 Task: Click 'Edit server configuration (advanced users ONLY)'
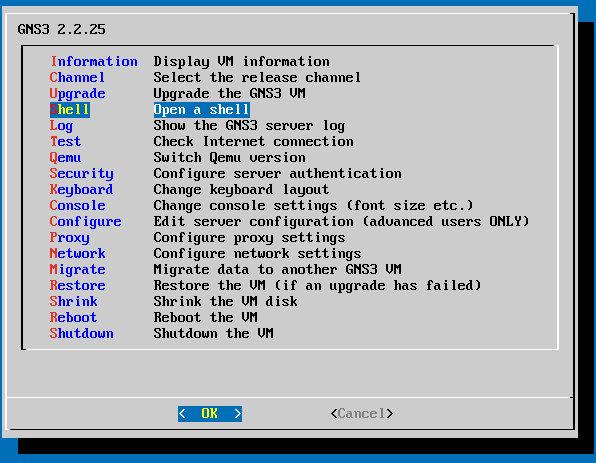click(x=341, y=222)
